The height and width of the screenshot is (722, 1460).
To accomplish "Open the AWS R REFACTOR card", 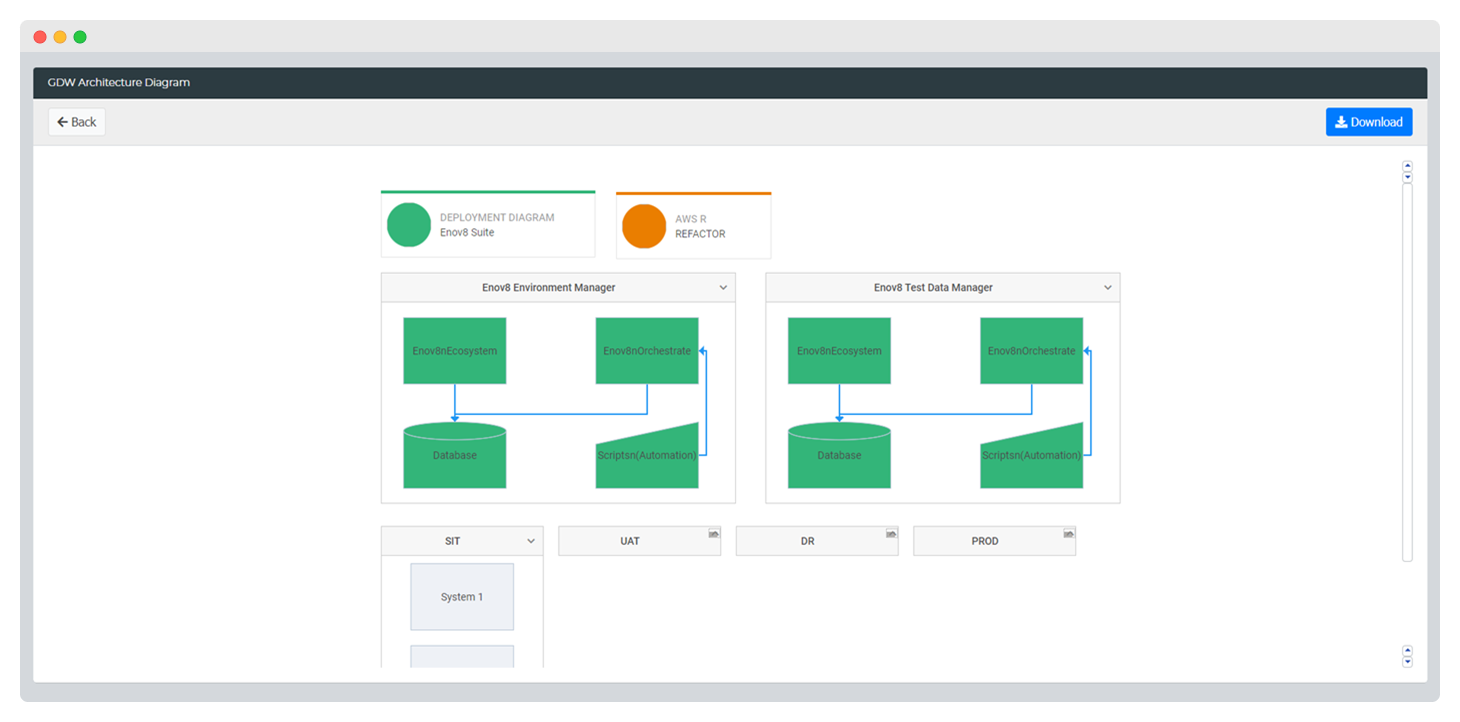I will click(x=694, y=226).
